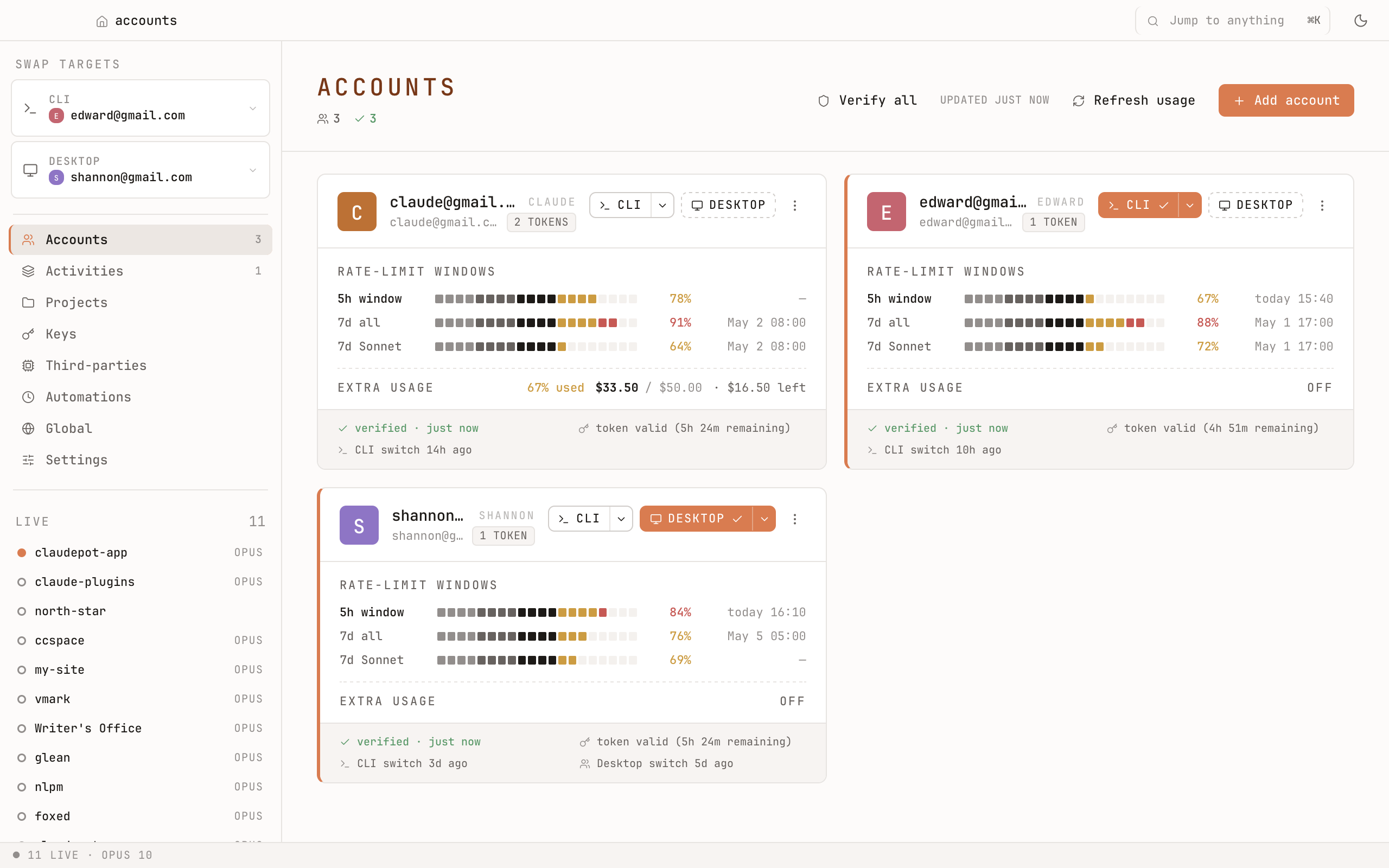This screenshot has height=868, width=1389.
Task: Click the home icon next to accounts
Action: click(x=101, y=21)
